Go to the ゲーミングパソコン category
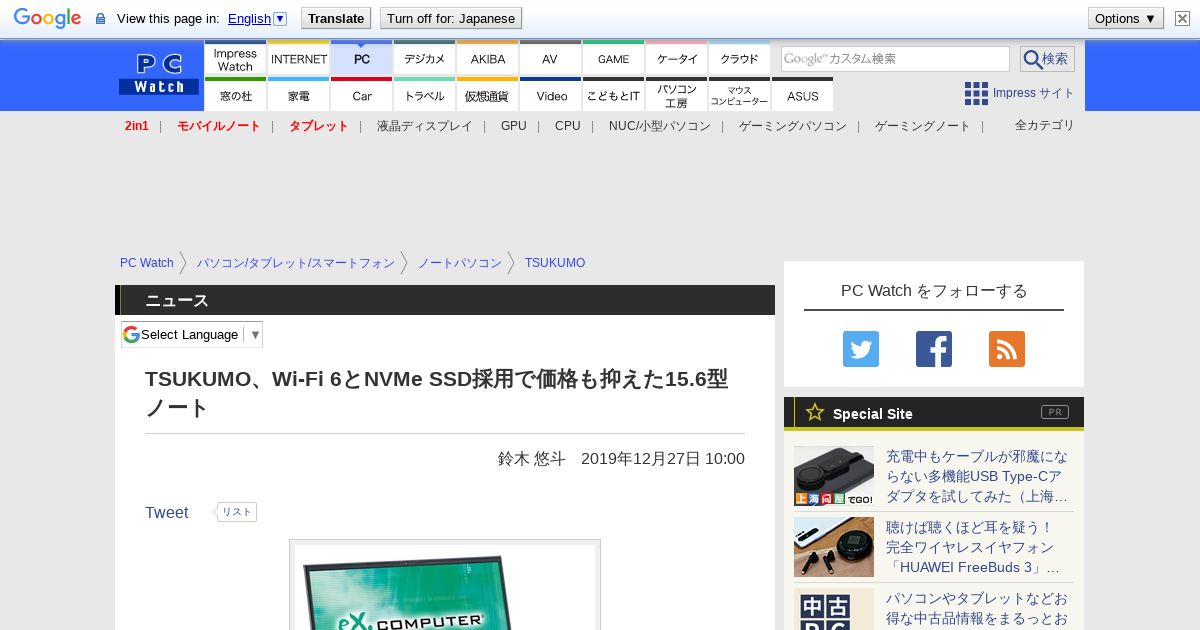1200x630 pixels. [793, 126]
